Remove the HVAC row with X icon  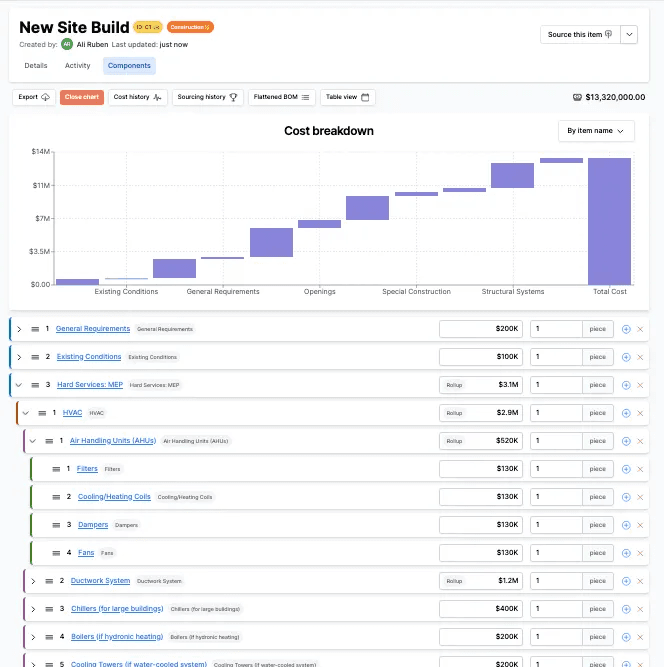[x=640, y=413]
